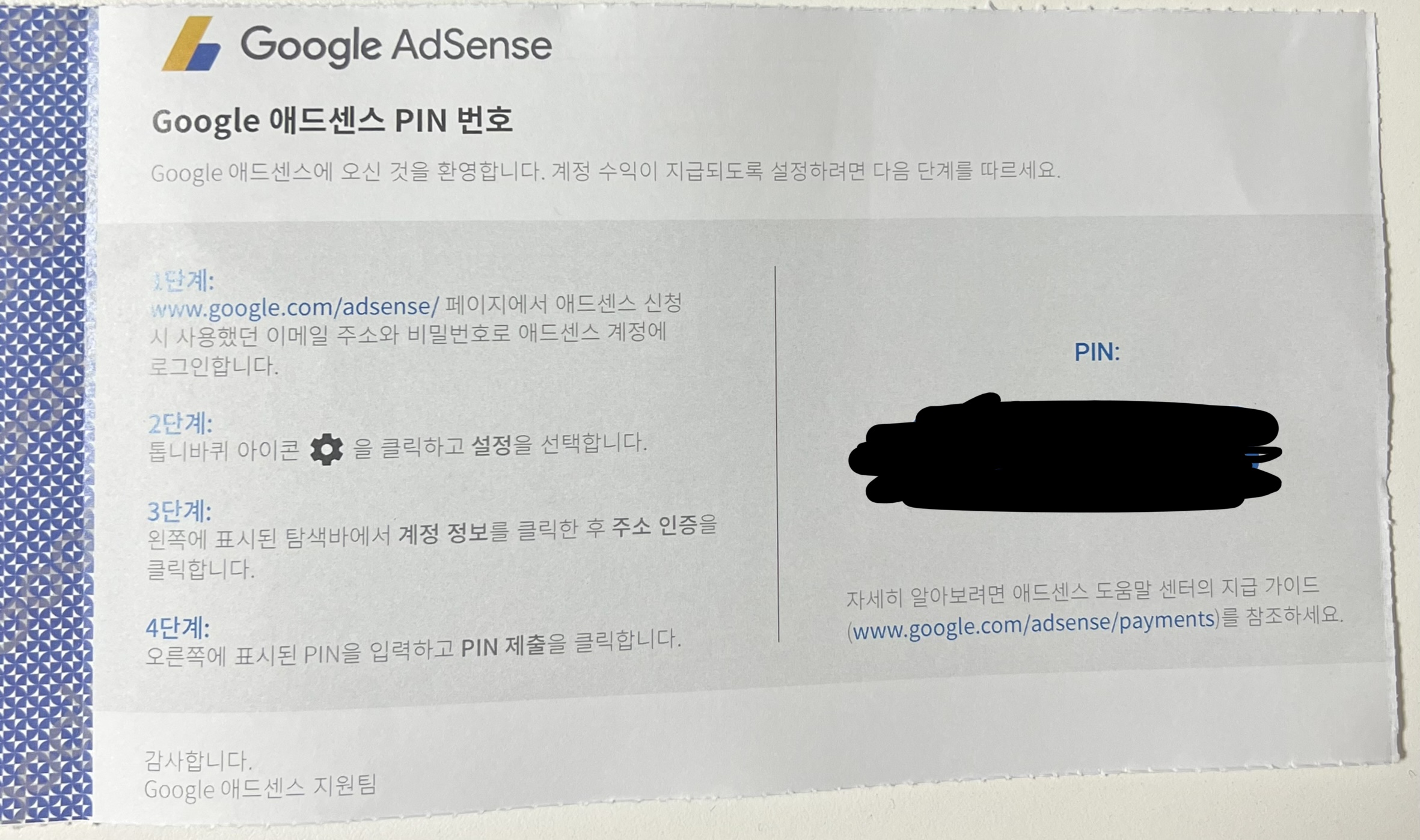Open the www.google.com/adsense/ link
The width and height of the screenshot is (1420, 840).
click(x=295, y=308)
